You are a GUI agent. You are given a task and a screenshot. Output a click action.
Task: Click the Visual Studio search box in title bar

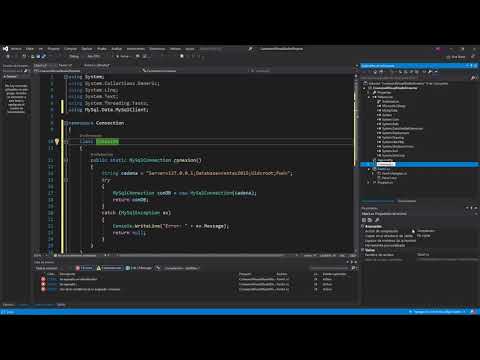coord(227,49)
